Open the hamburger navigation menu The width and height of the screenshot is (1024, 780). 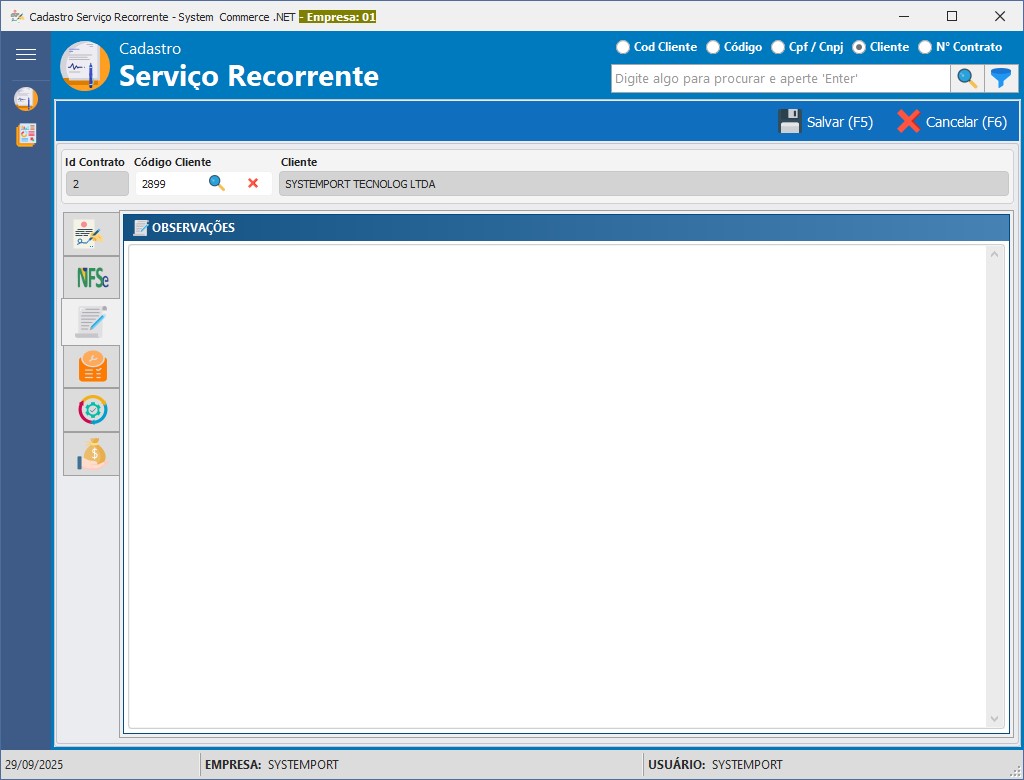click(x=27, y=54)
